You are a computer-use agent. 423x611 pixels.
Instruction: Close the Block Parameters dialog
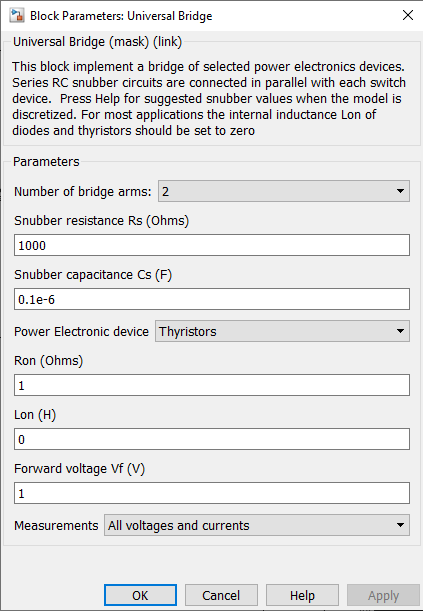click(407, 15)
